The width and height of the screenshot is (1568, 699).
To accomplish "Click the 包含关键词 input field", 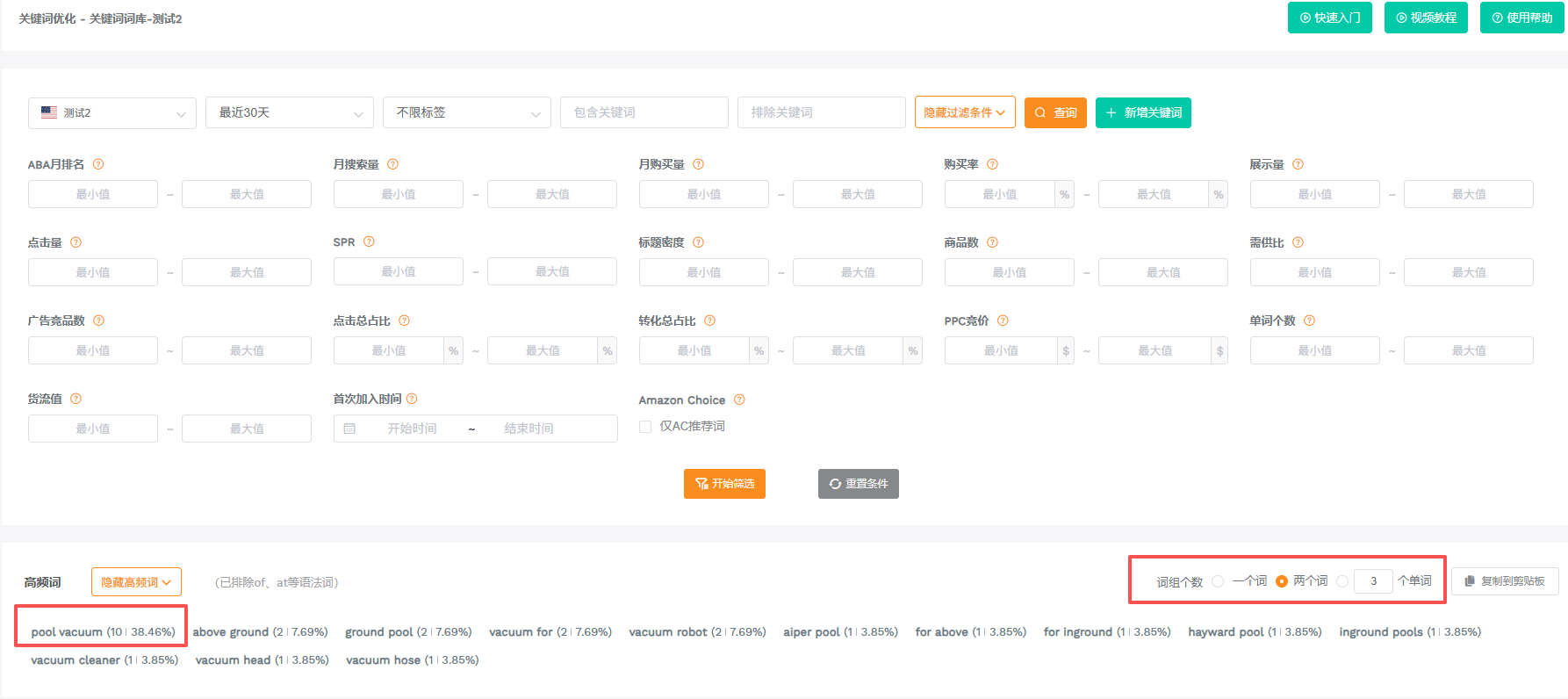I will 644,112.
